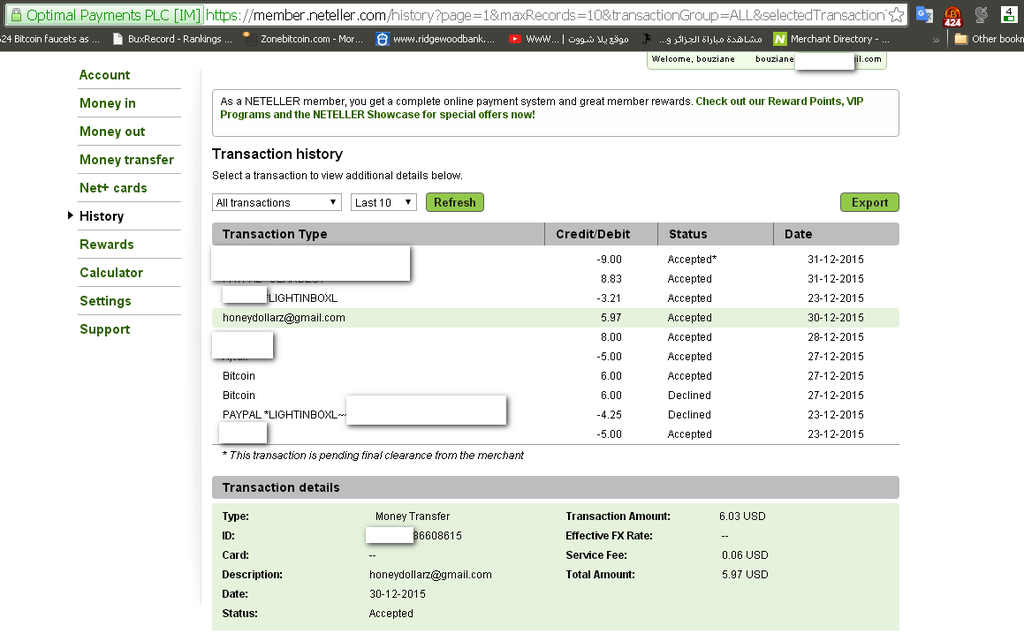
Task: Click the Accepted* status cell
Action: tap(692, 259)
